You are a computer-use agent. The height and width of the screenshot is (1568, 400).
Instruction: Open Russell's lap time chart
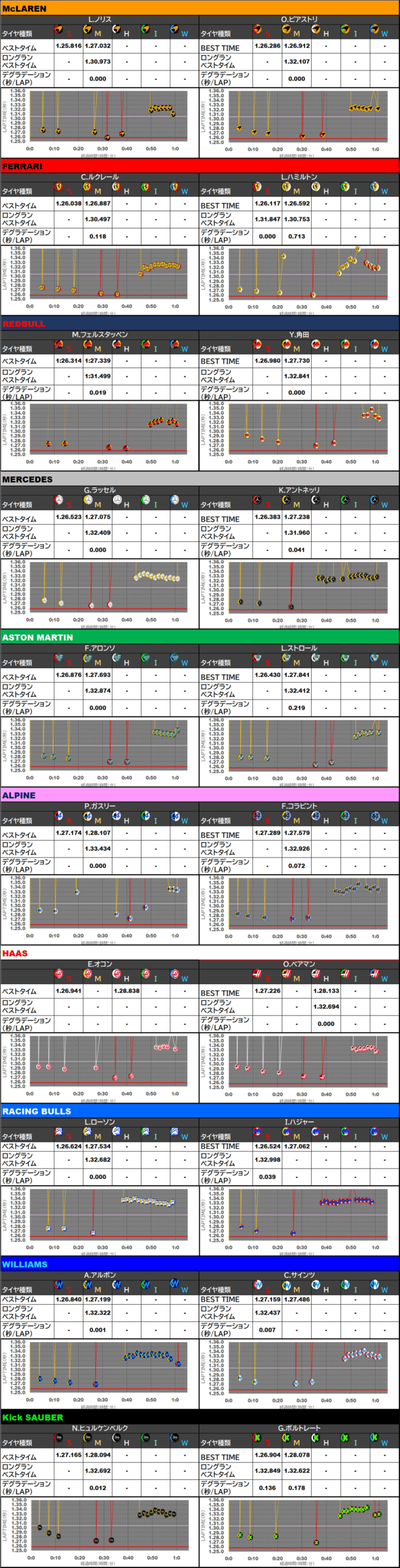click(100, 594)
